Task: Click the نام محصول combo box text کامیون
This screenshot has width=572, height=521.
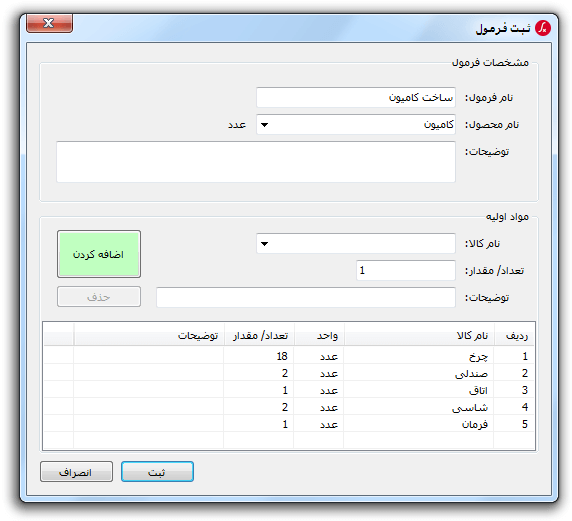Action: click(x=438, y=125)
